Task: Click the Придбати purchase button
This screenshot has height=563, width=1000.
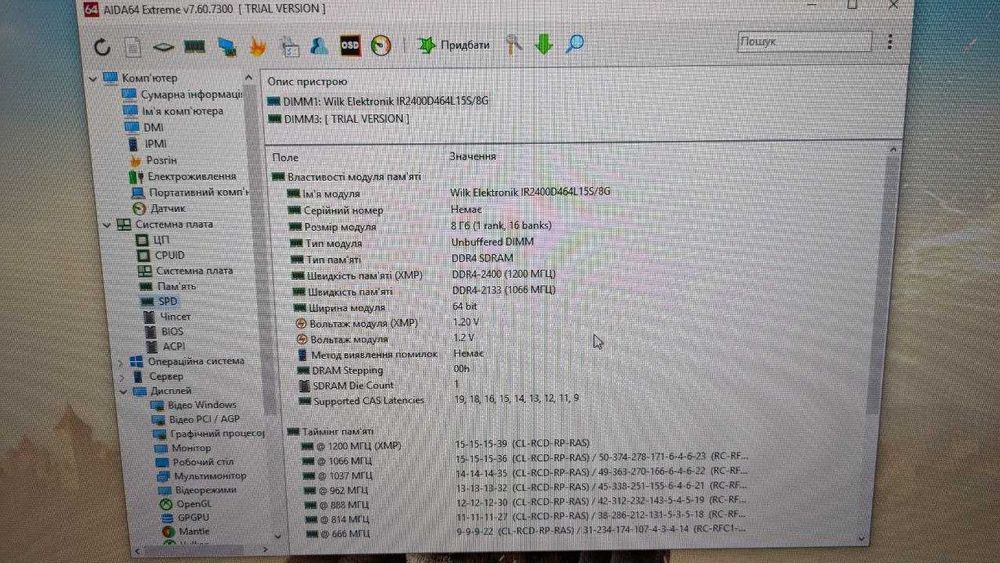Action: coord(453,45)
